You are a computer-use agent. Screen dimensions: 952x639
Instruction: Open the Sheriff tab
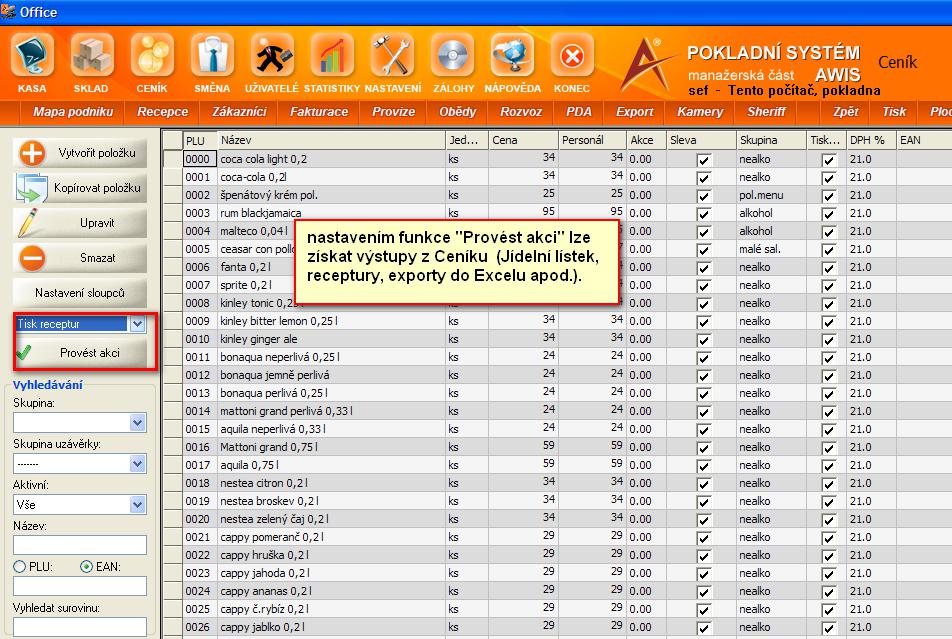click(766, 112)
